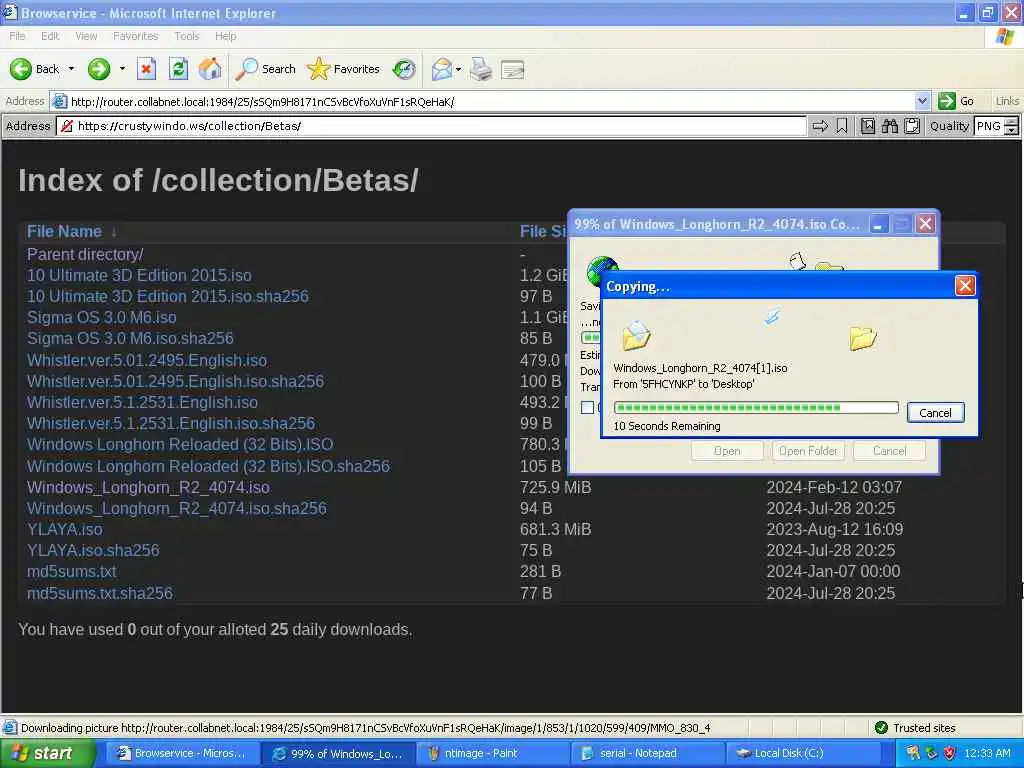Image resolution: width=1024 pixels, height=768 pixels.
Task: Open the File menu
Action: pos(17,36)
